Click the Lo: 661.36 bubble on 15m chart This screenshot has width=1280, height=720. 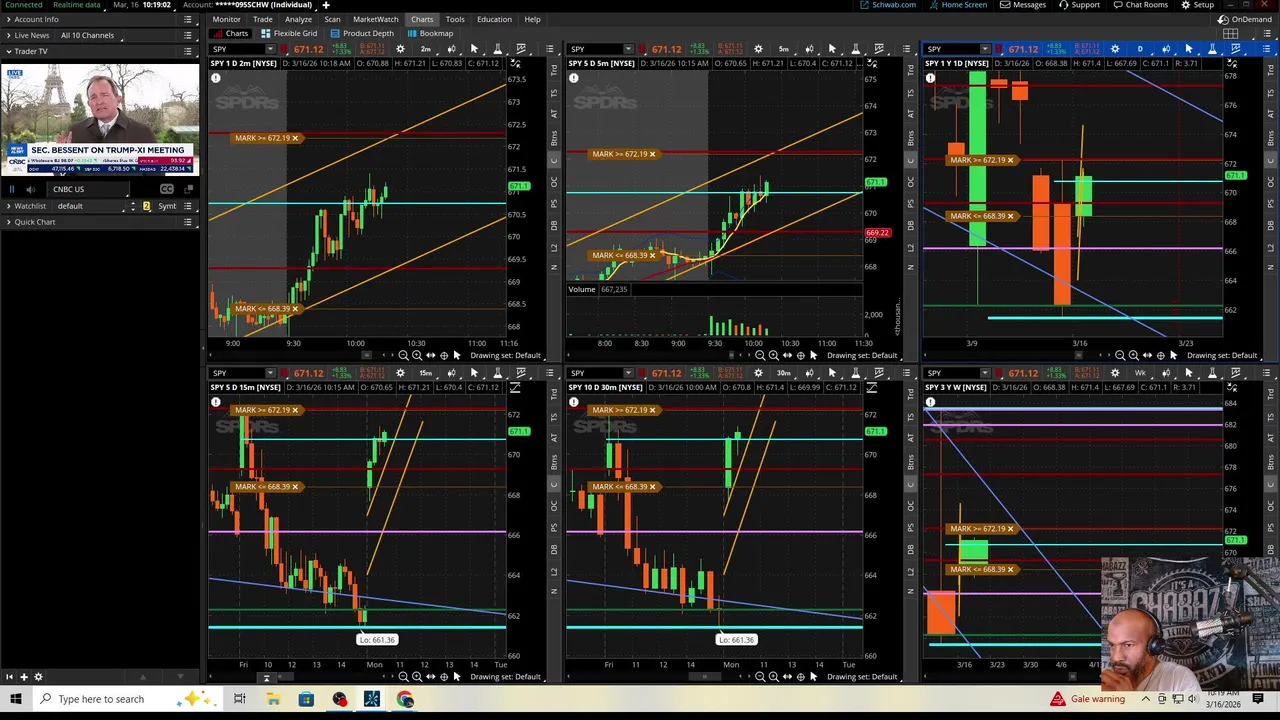click(377, 640)
